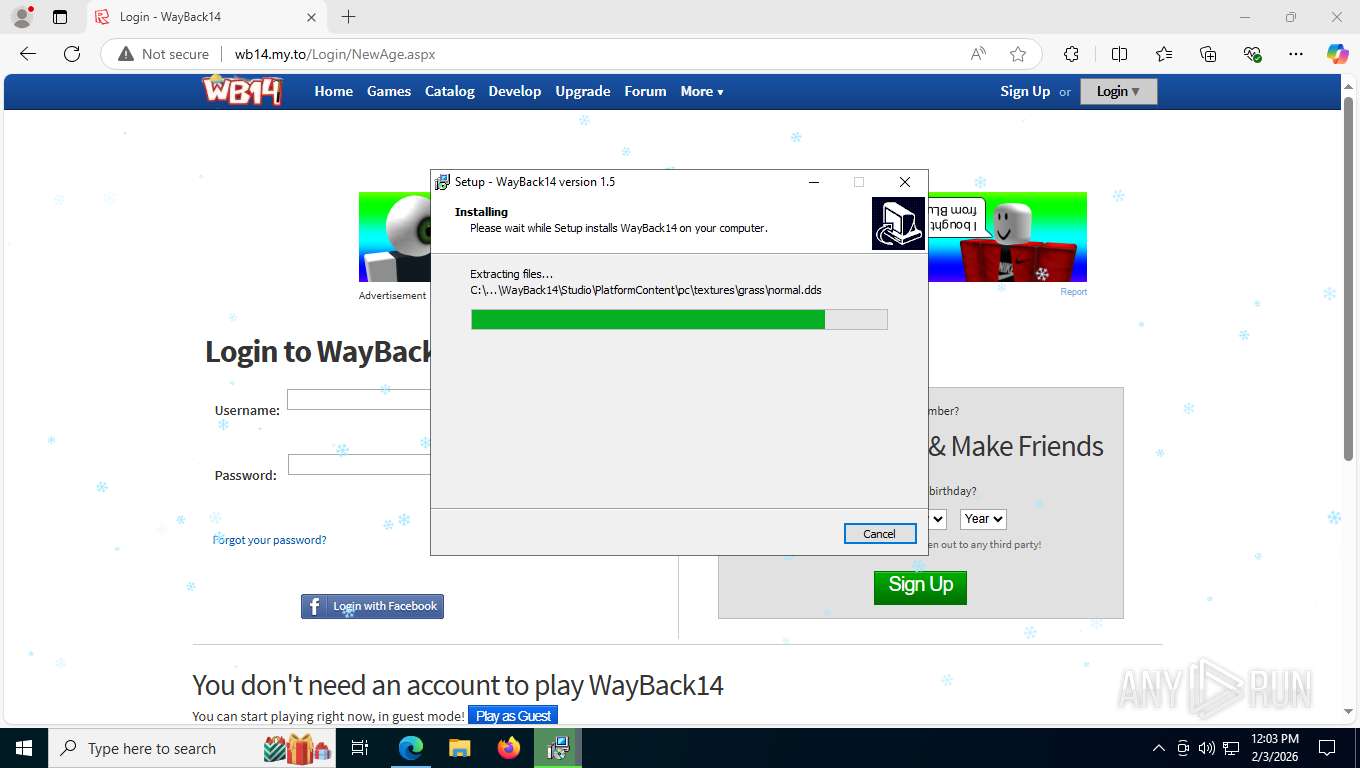
Task: Open the notification center icon
Action: pyautogui.click(x=1327, y=748)
